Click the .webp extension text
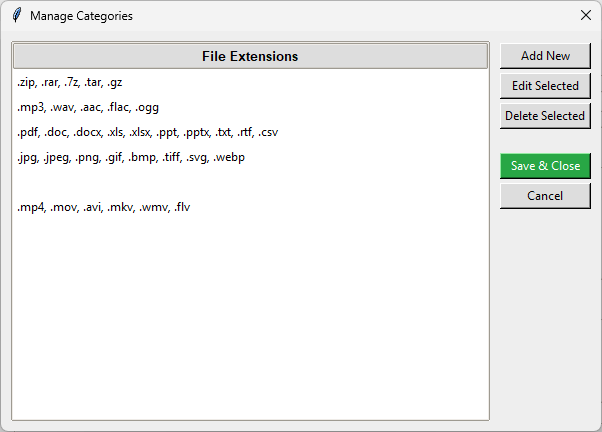The height and width of the screenshot is (432, 602). pyautogui.click(x=229, y=157)
